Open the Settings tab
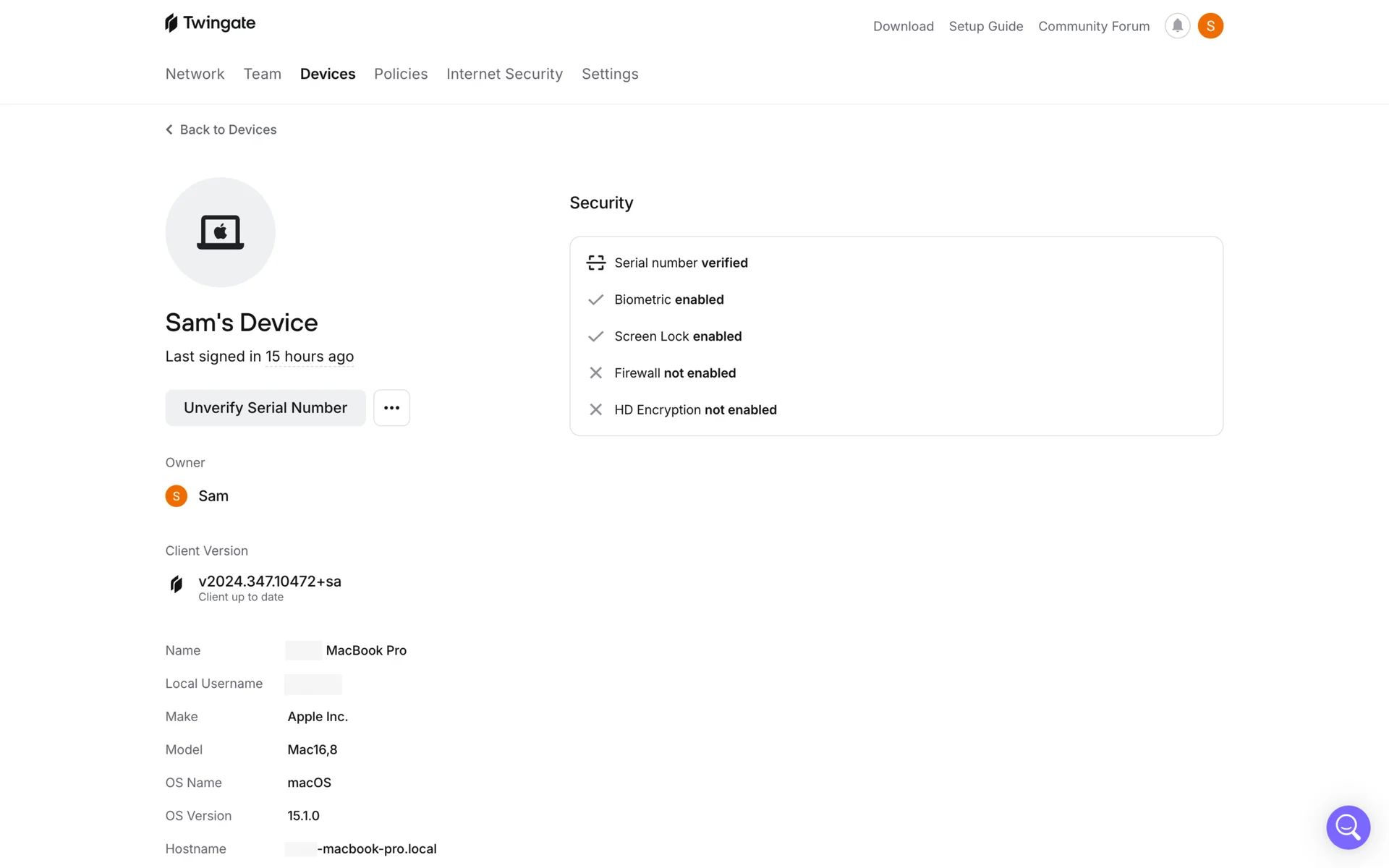The width and height of the screenshot is (1389, 868). [610, 74]
